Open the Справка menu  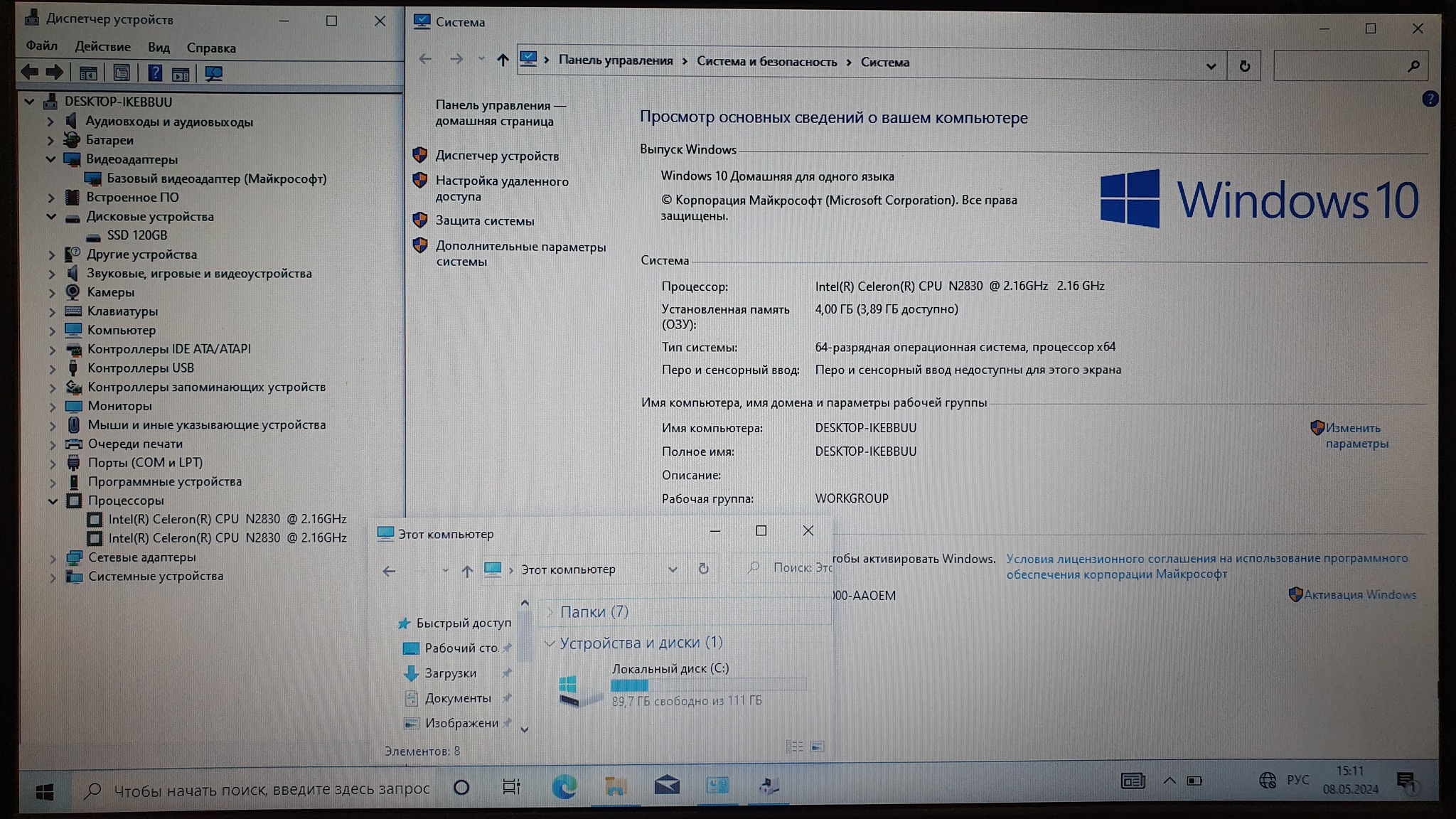tap(211, 48)
